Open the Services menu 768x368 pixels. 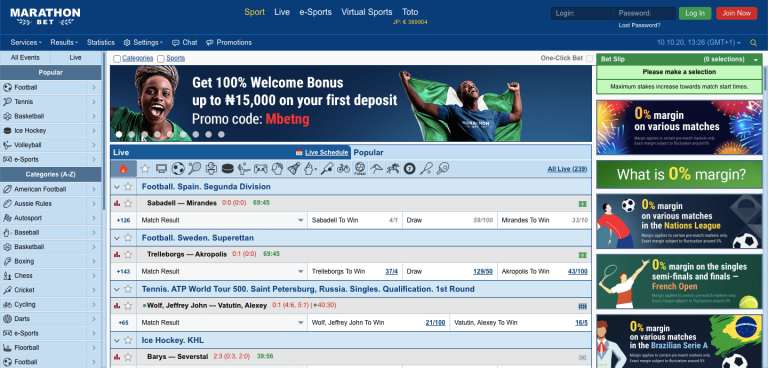(26, 43)
